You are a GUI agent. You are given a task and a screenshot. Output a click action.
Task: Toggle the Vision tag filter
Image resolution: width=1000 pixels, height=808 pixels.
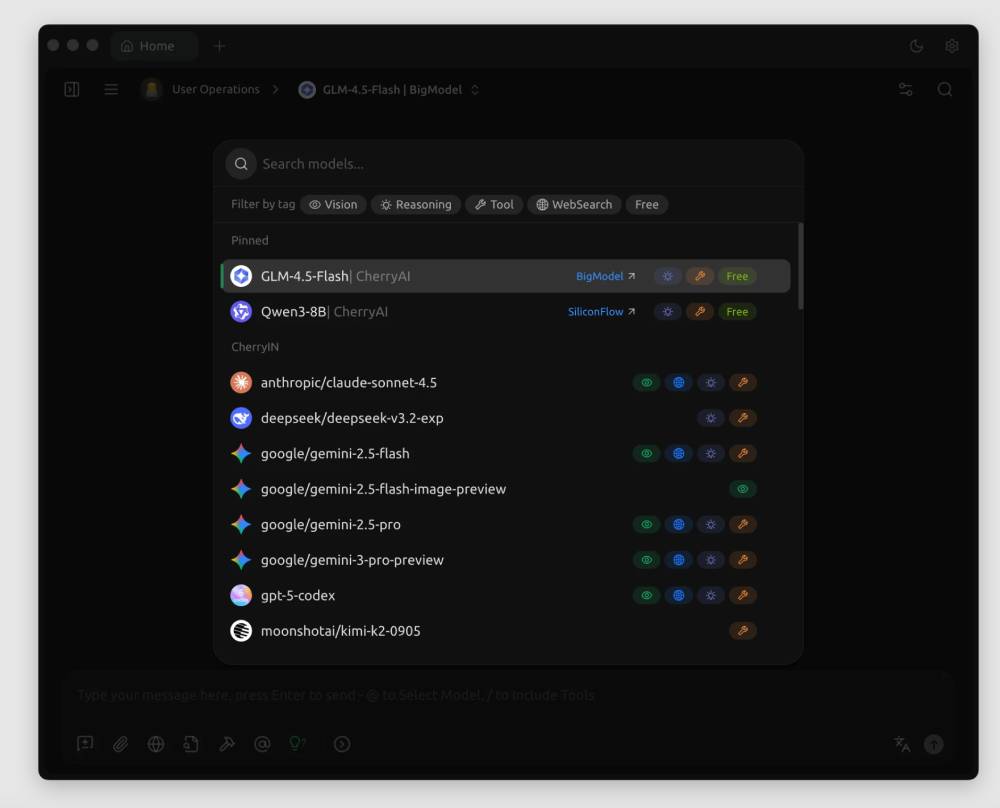pyautogui.click(x=333, y=205)
